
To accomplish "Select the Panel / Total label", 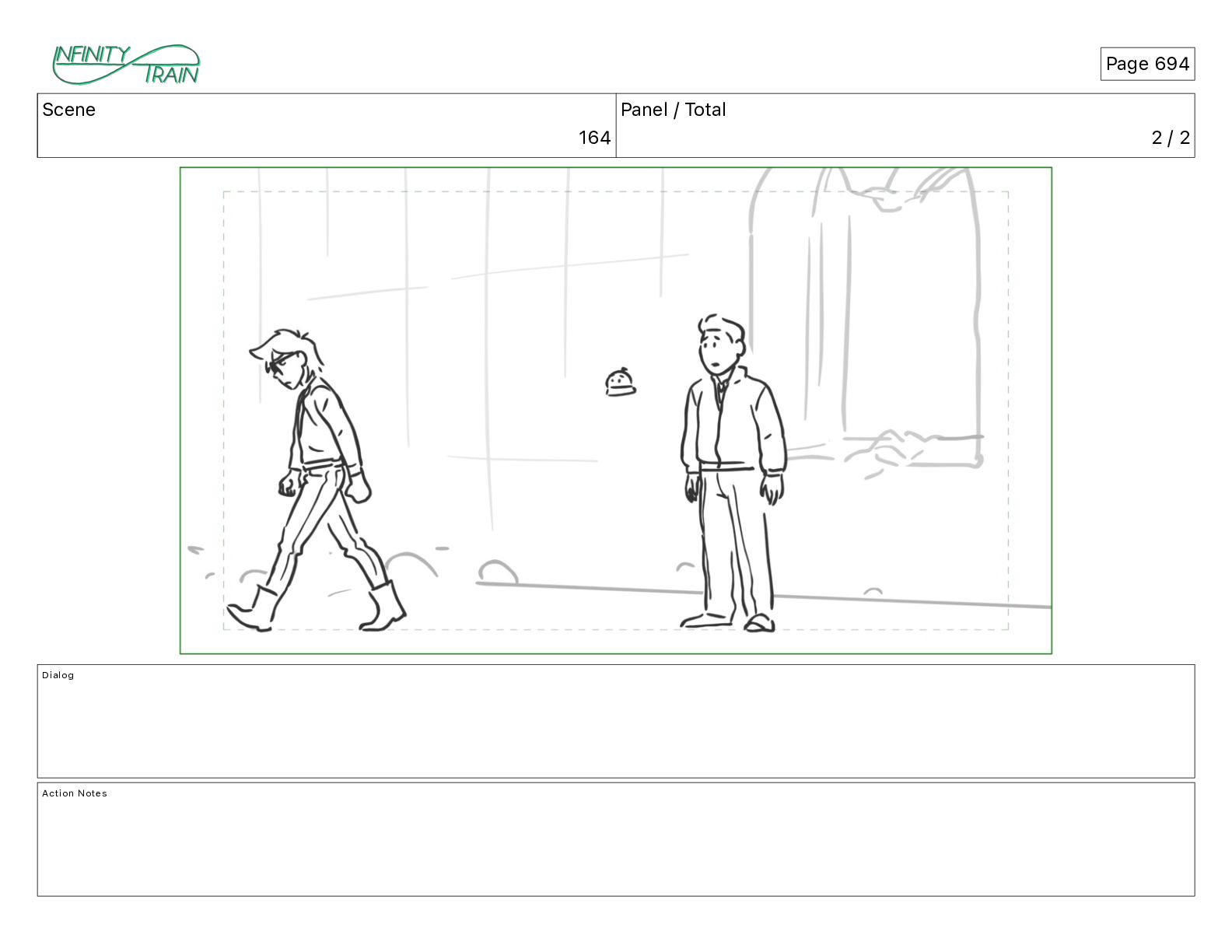I will (673, 110).
